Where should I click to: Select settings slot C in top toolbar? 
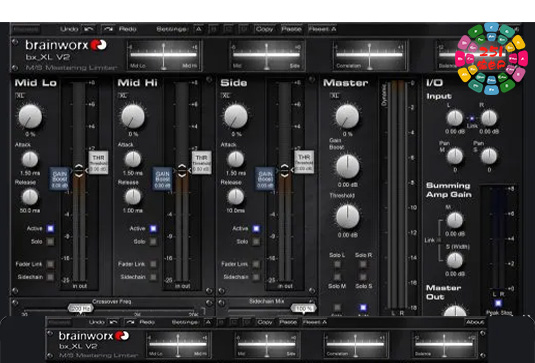click(229, 29)
